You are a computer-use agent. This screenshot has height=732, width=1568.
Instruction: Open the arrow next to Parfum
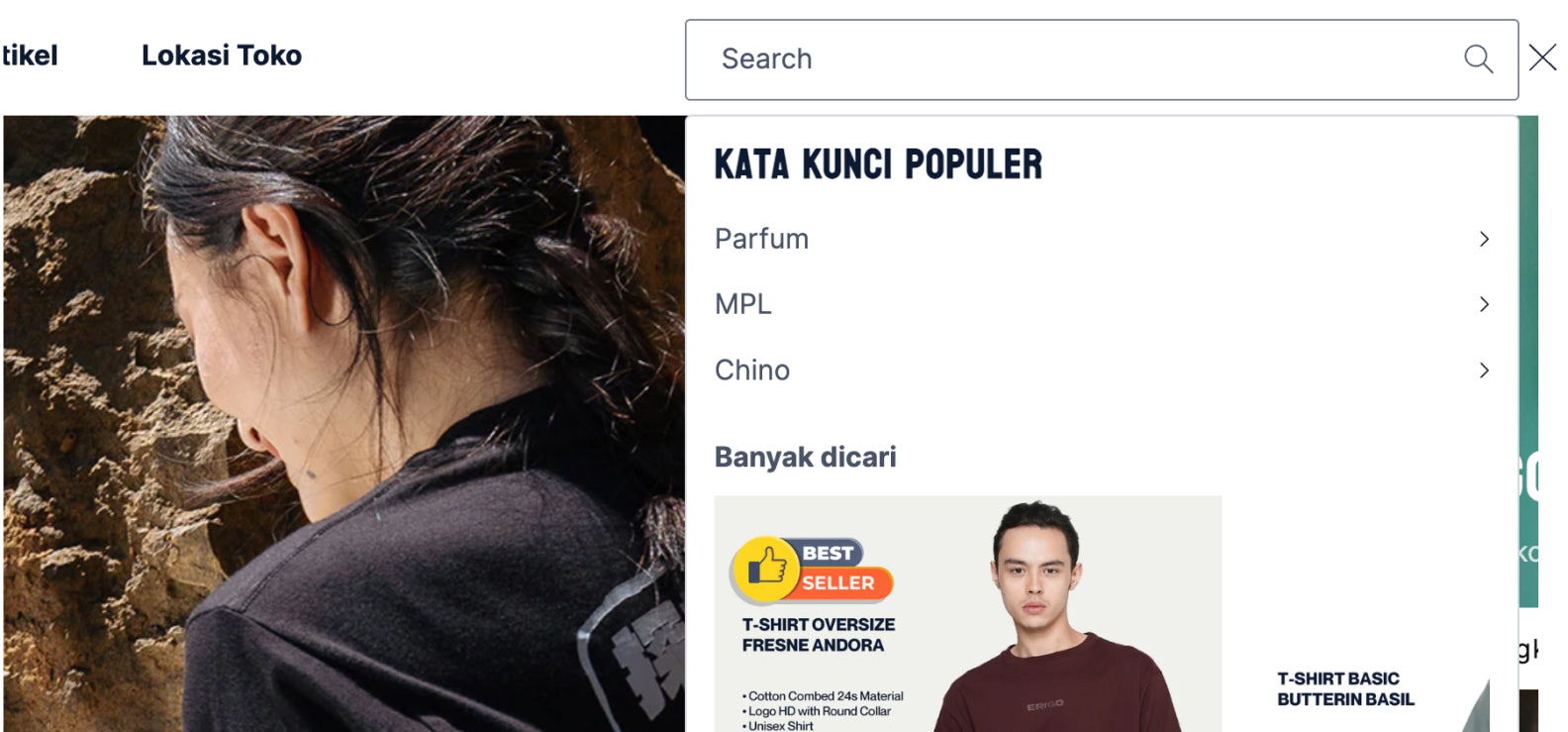1484,239
